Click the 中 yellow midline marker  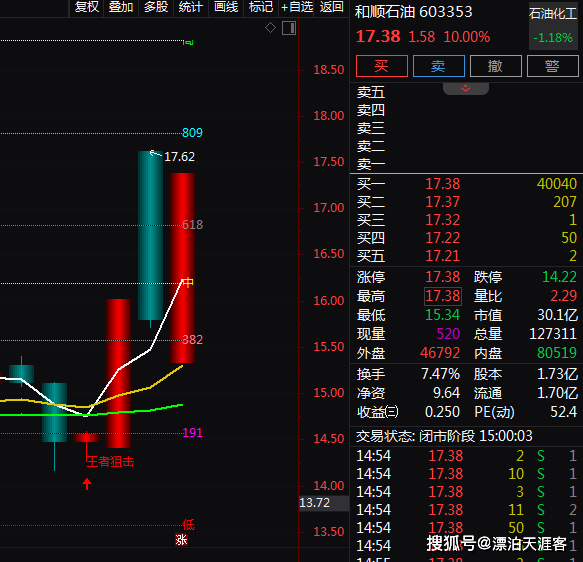point(188,282)
